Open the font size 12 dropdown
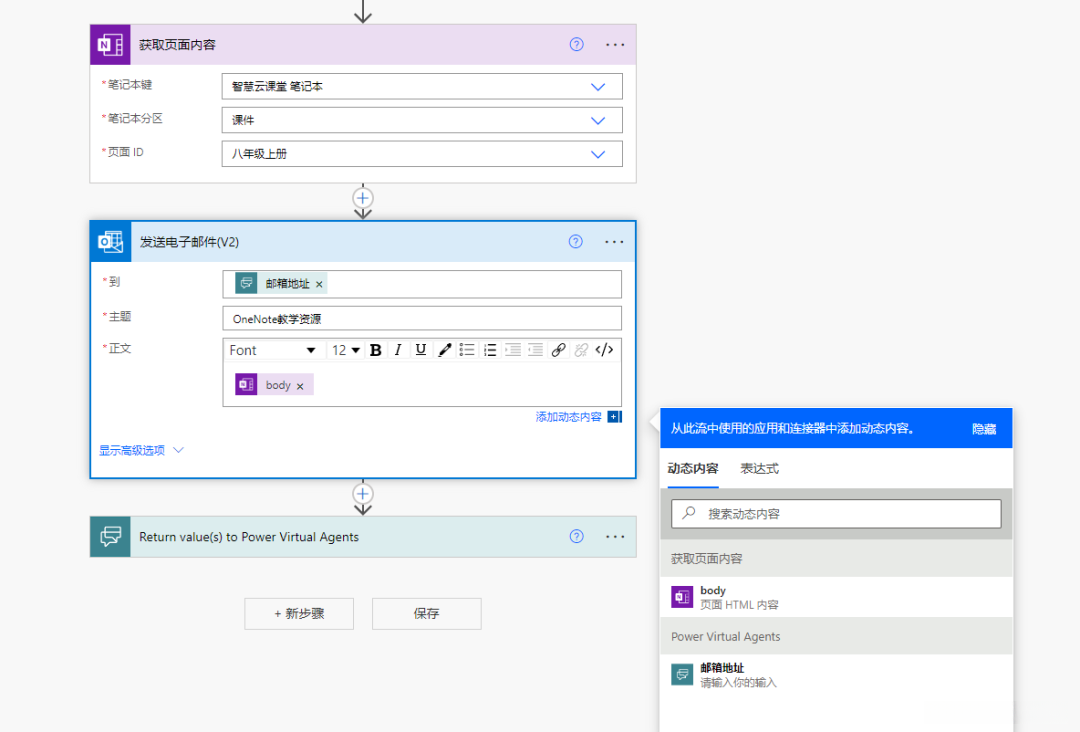Screen dimensions: 1080x732 point(346,351)
